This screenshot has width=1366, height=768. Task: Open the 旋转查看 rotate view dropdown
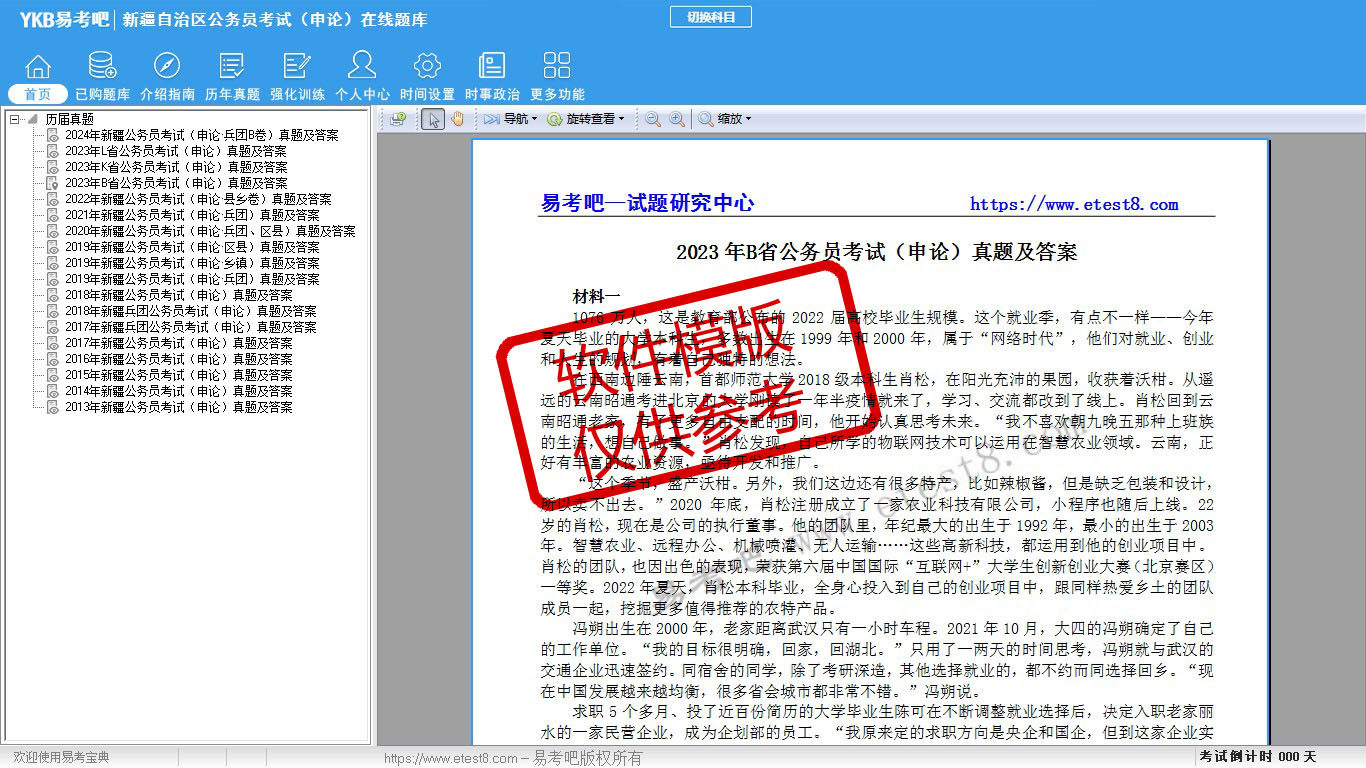[585, 119]
